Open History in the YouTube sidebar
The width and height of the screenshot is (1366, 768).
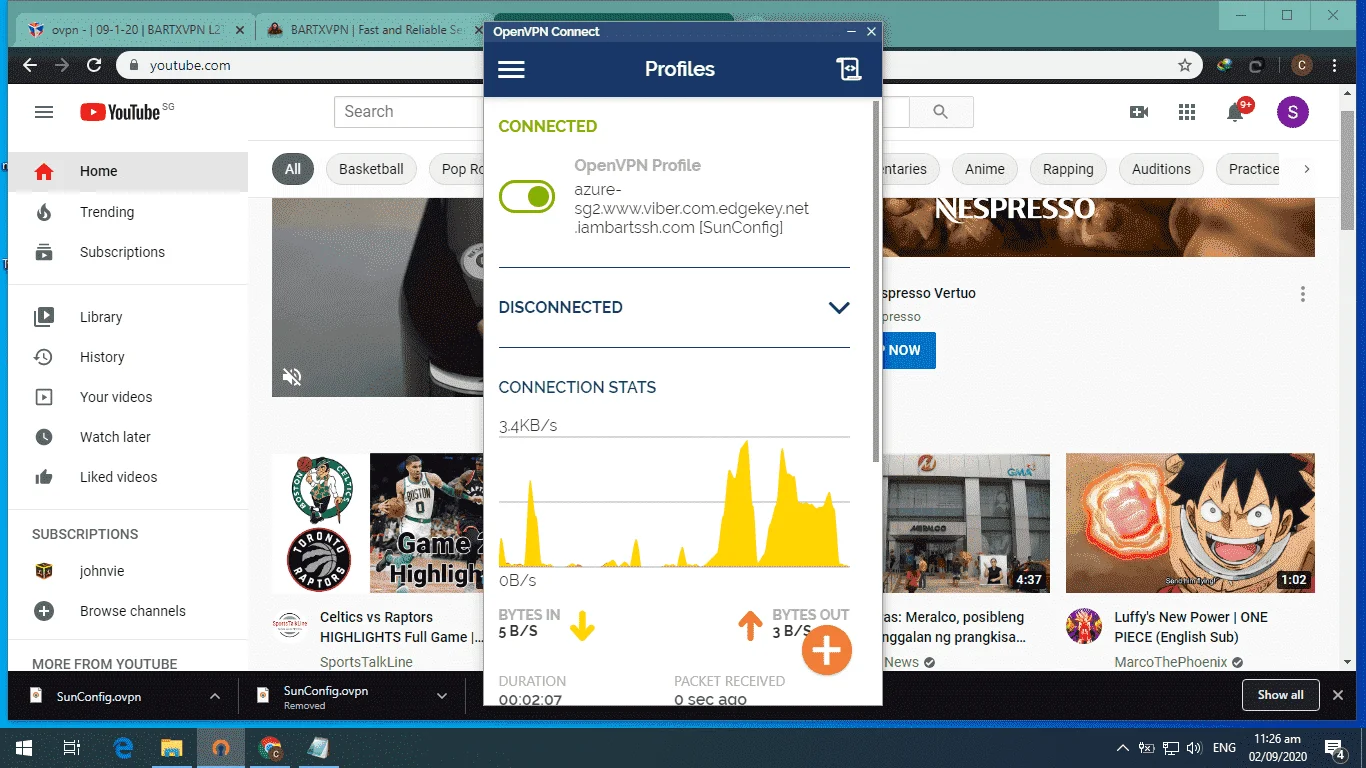coord(128,357)
